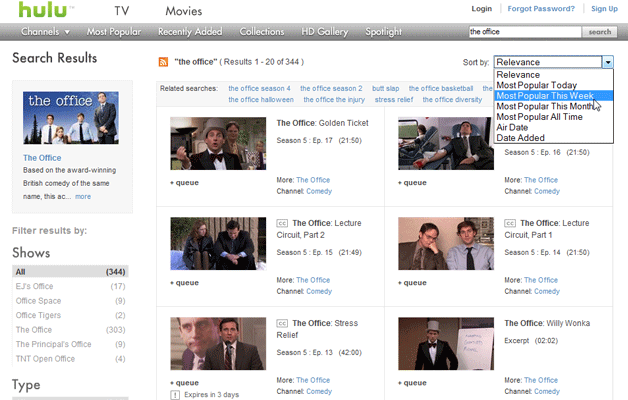
Task: Open related search 'stress relief'
Action: tap(394, 100)
